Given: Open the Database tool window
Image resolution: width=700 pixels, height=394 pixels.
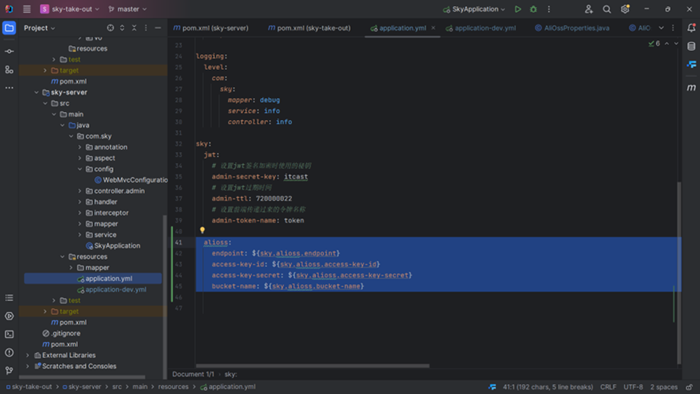Looking at the screenshot, I should click(x=691, y=46).
